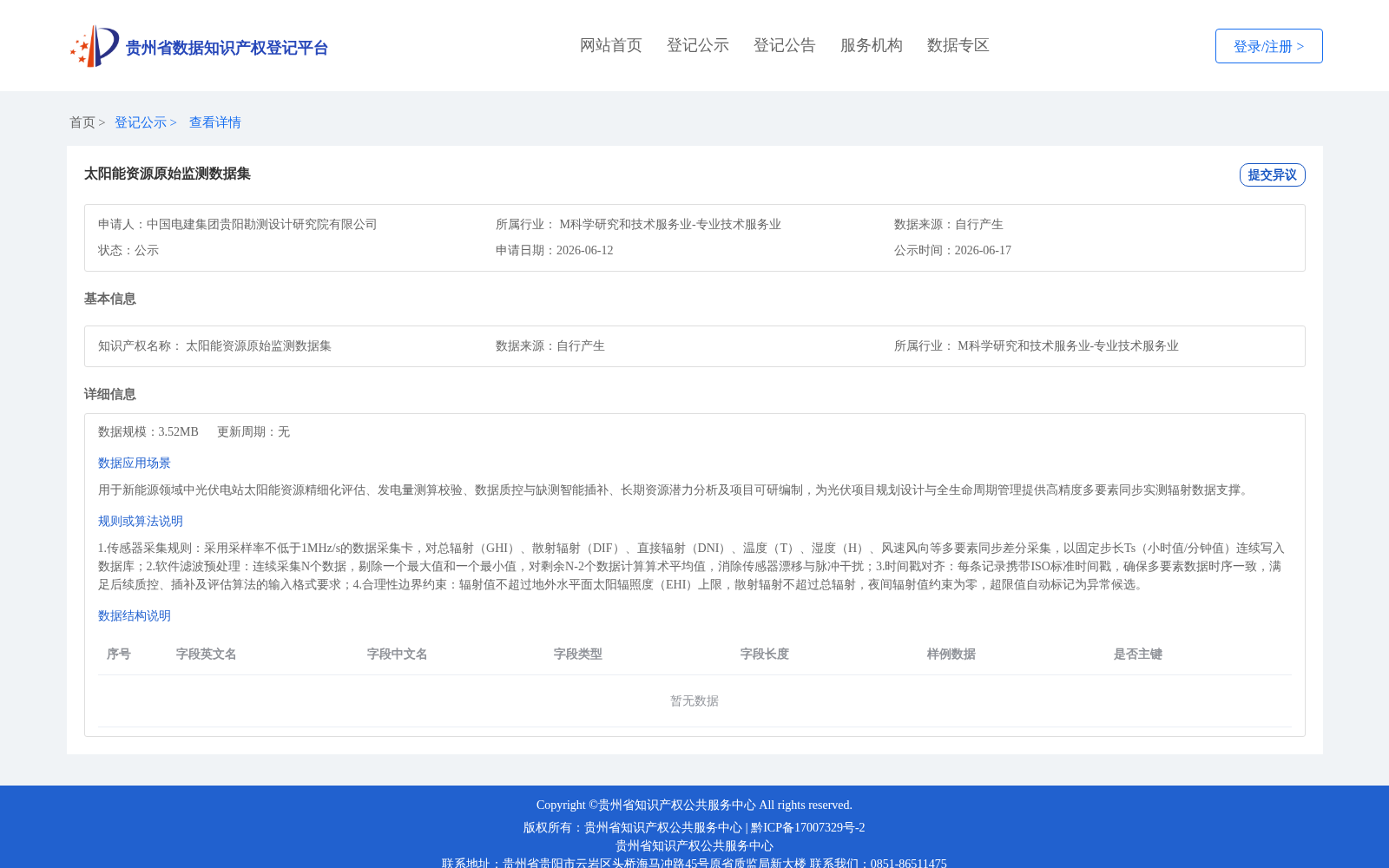This screenshot has width=1389, height=868.
Task: Select the 太阳能资源原始监测数据集 page heading
Action: point(168,174)
